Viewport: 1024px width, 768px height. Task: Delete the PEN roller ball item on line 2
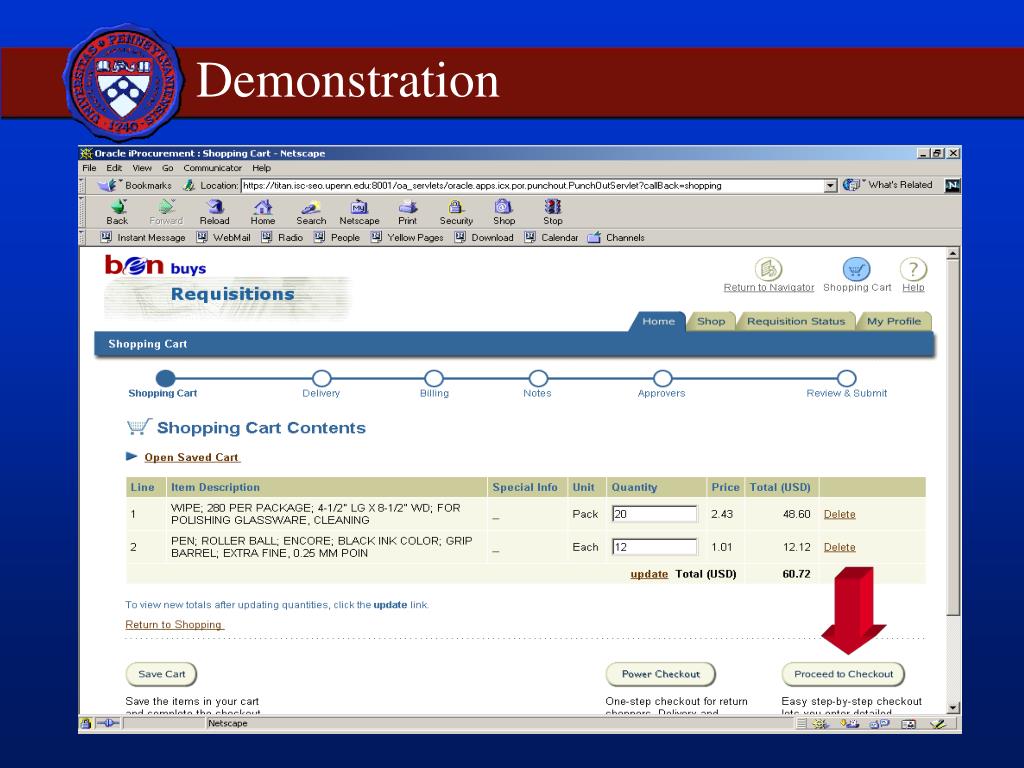[x=840, y=547]
